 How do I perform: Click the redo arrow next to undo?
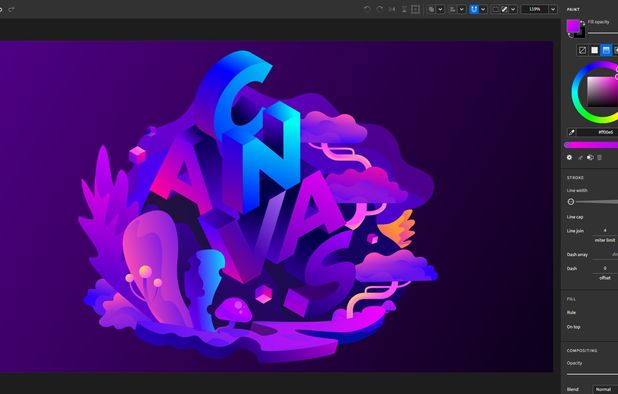380,9
